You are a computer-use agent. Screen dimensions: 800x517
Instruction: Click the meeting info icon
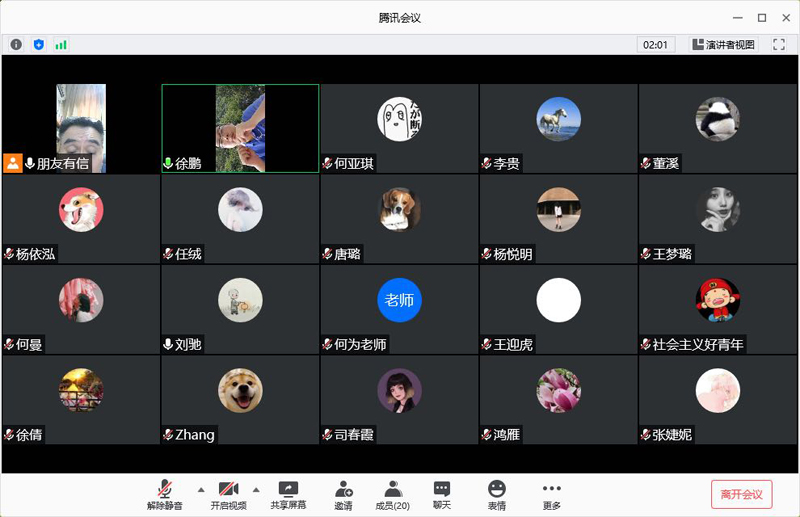tap(16, 44)
